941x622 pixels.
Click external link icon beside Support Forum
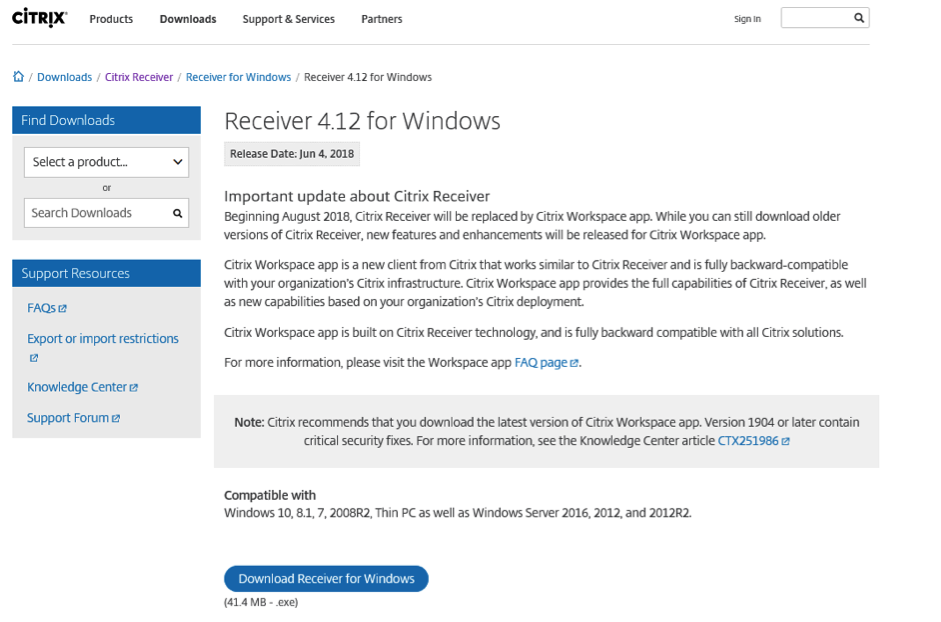click(x=116, y=419)
